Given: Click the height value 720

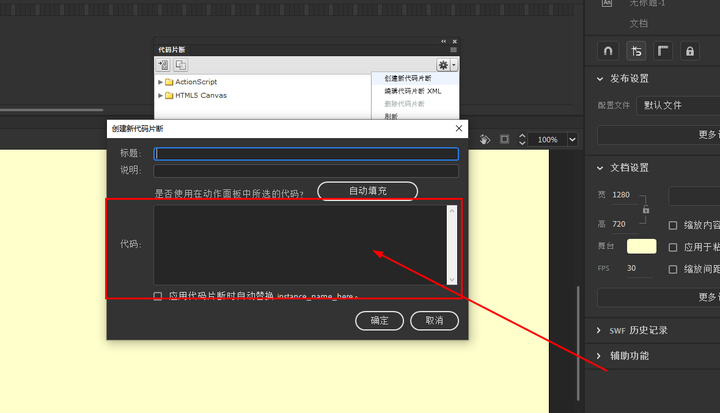Looking at the screenshot, I should click(x=619, y=224).
